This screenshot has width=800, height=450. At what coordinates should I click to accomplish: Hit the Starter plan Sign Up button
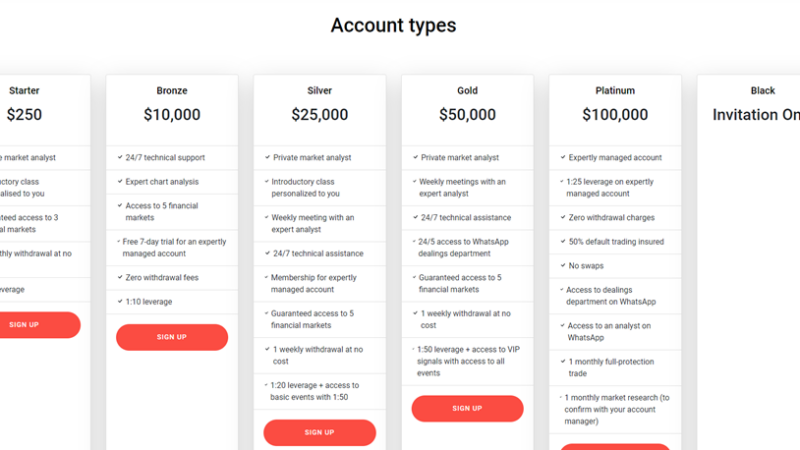coord(24,325)
